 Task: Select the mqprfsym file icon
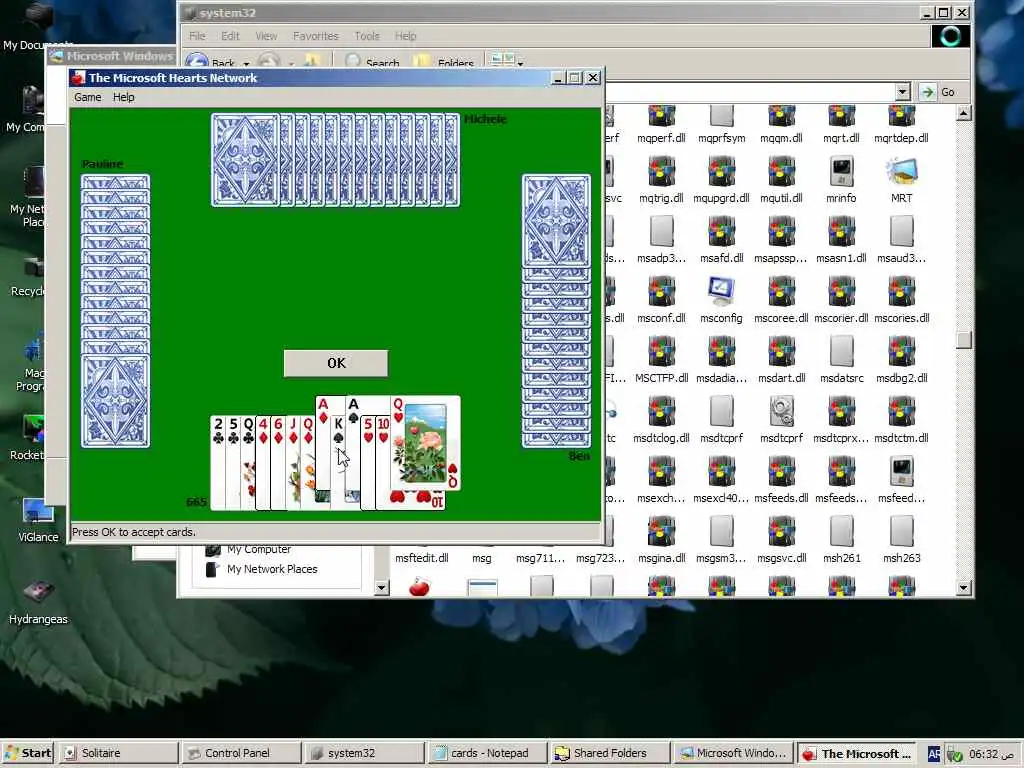coord(721,118)
